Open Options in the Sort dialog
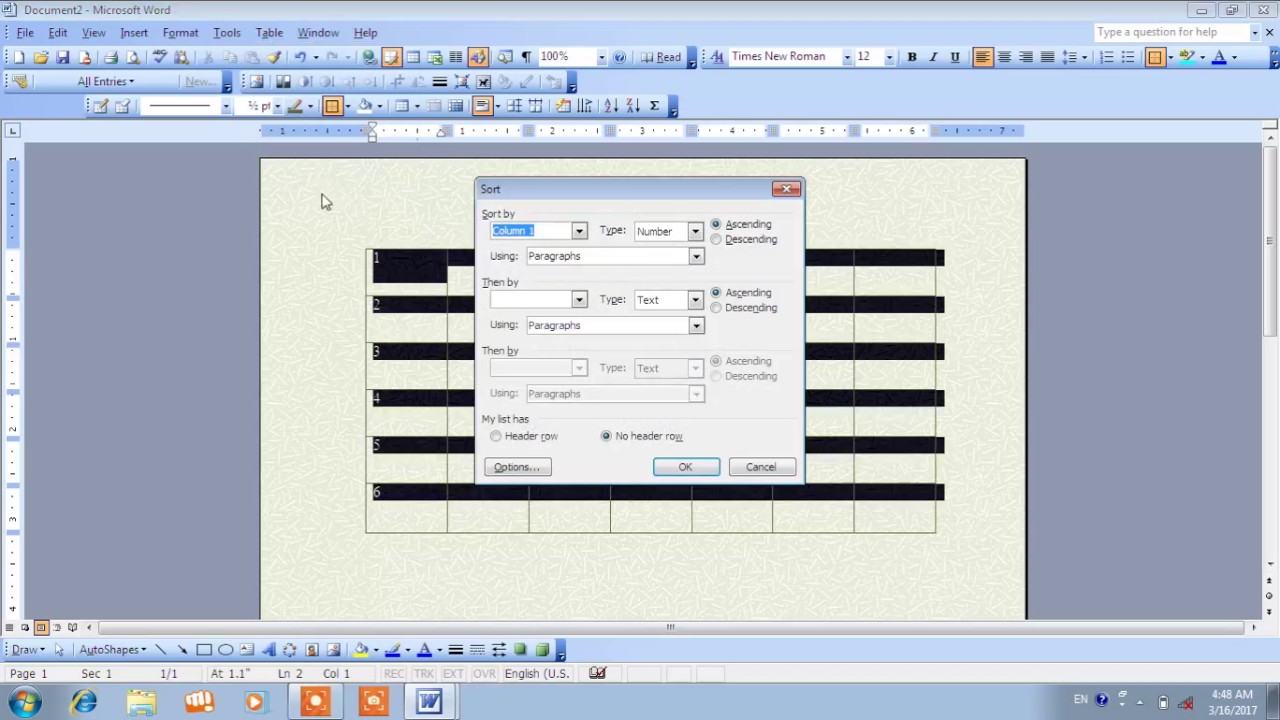This screenshot has width=1280, height=720. 517,467
